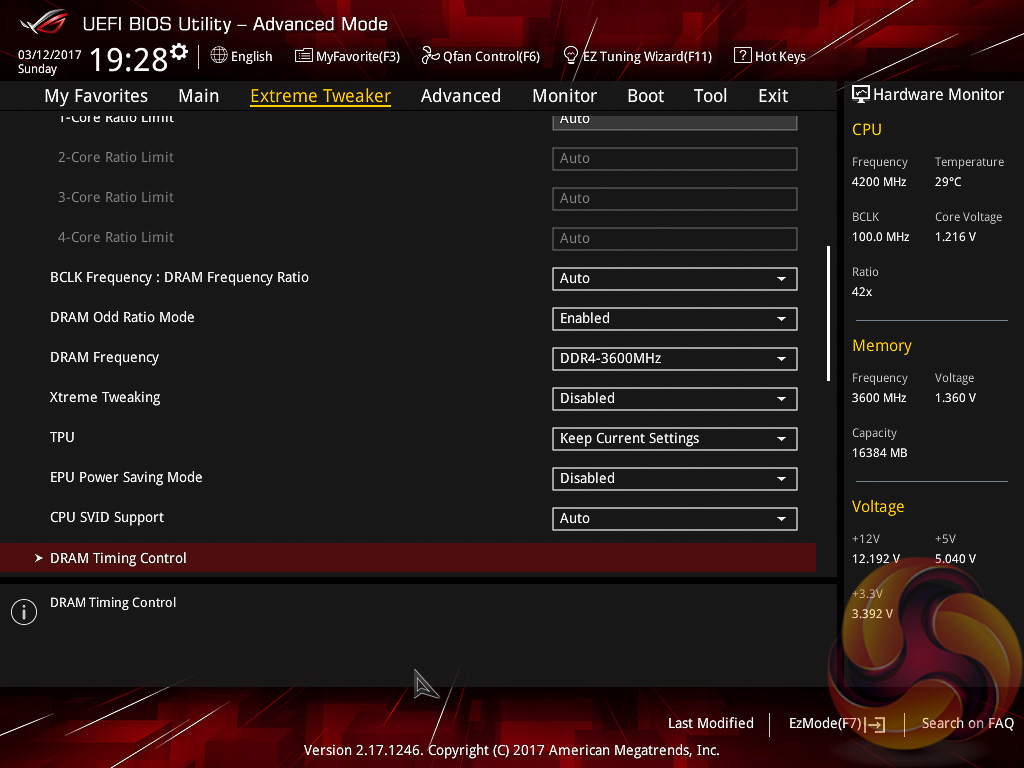Click CPU frequency 4200 MHz value
1024x768 pixels.
coord(879,182)
